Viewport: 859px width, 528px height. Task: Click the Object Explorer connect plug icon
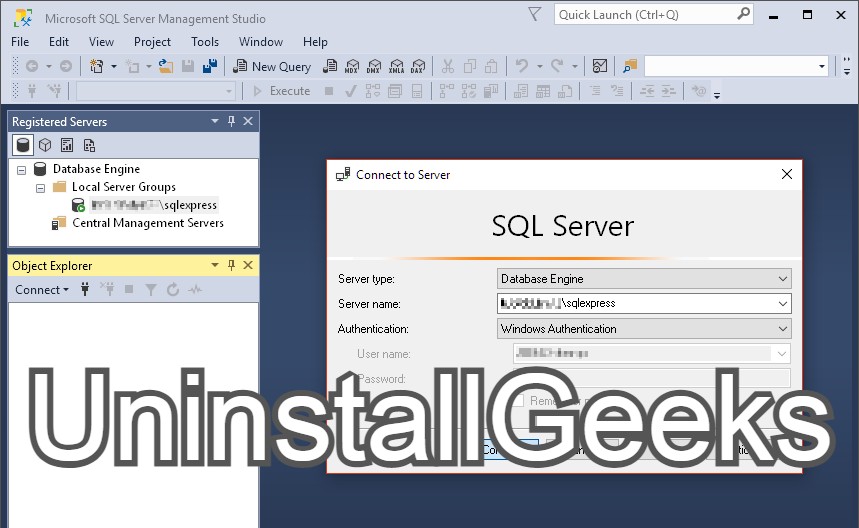[x=85, y=289]
